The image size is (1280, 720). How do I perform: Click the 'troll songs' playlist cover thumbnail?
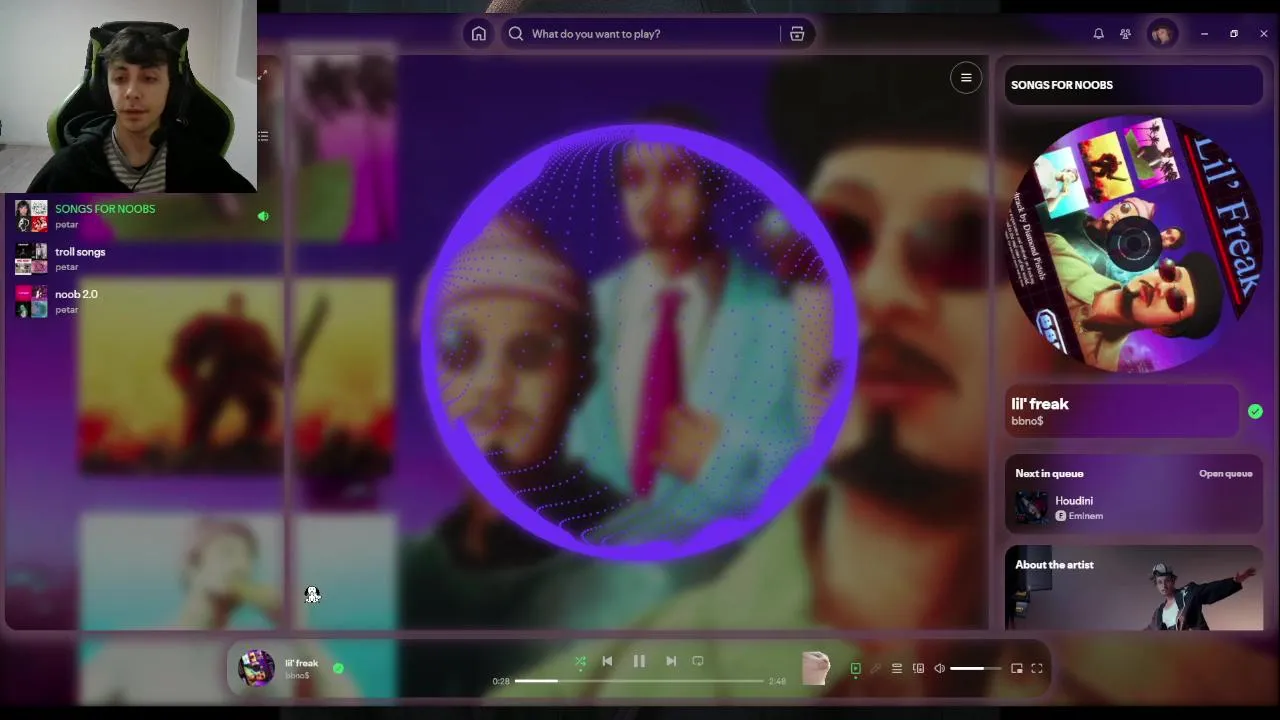coord(31,259)
